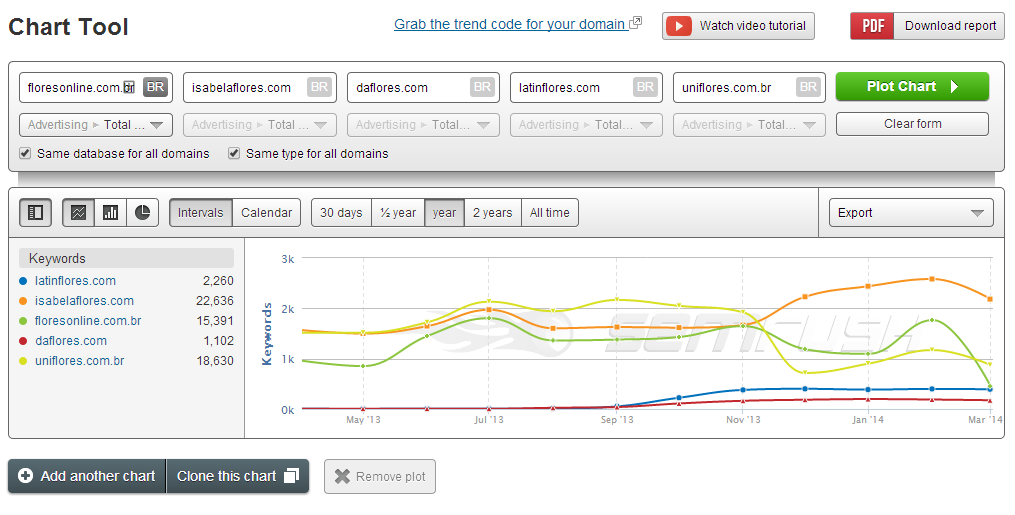Click the orange isabelaflores.com legend dot

click(23, 301)
